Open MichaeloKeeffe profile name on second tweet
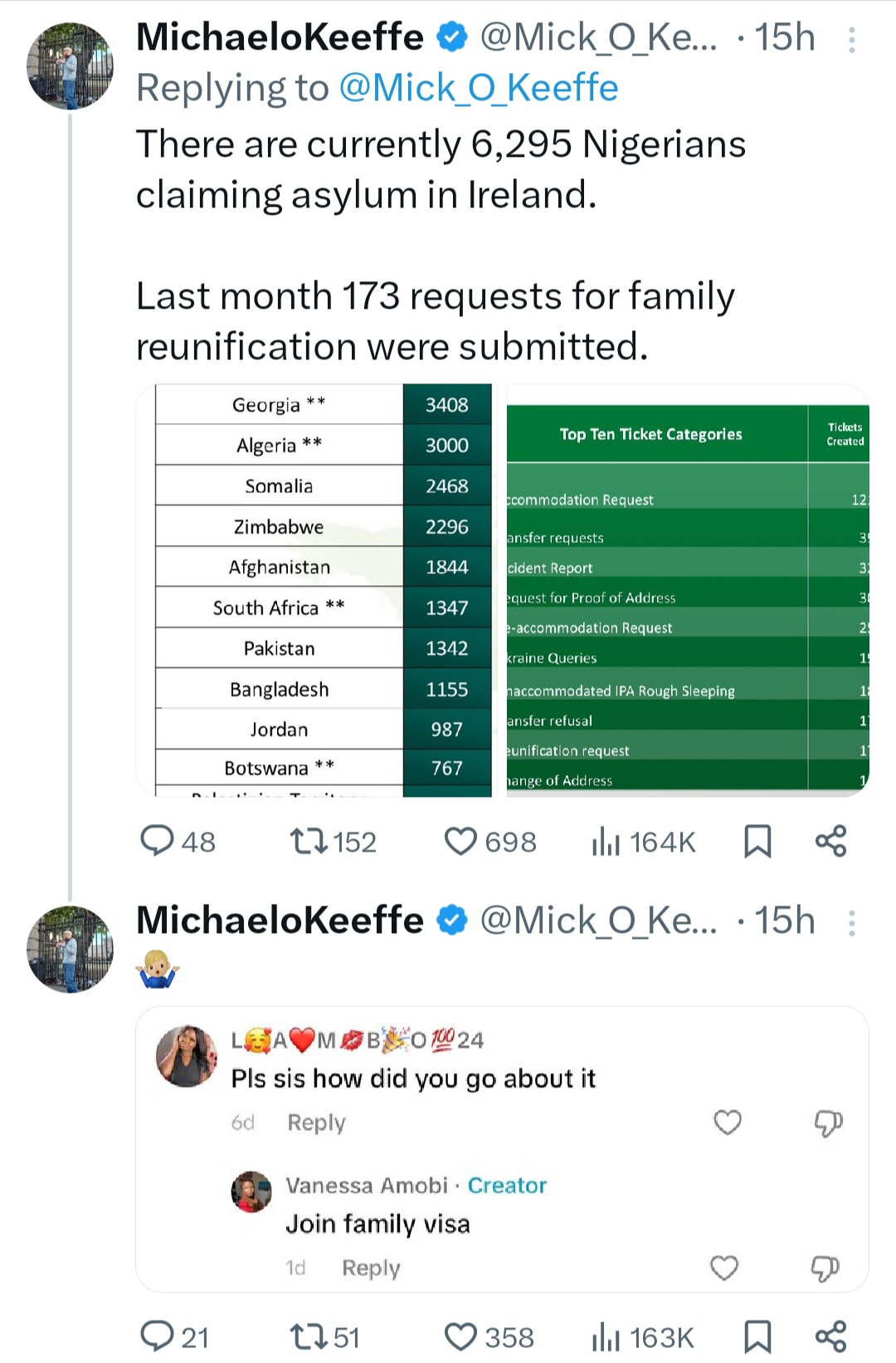Viewport: 896px width, 1363px height. (280, 921)
